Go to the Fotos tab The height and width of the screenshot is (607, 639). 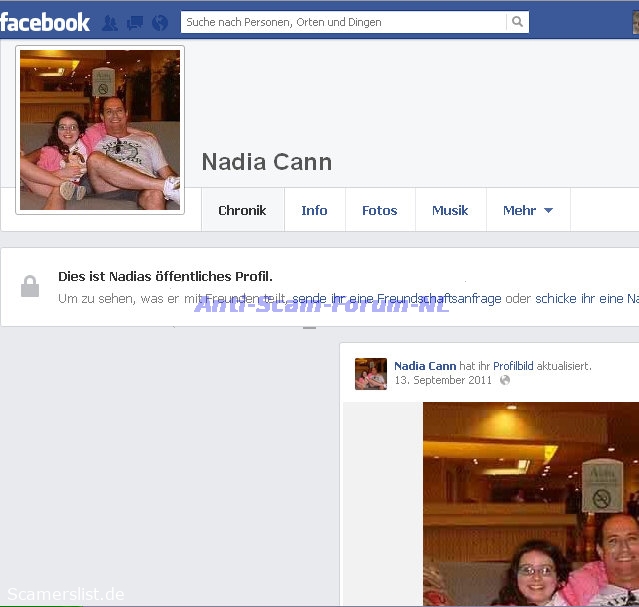[379, 211]
